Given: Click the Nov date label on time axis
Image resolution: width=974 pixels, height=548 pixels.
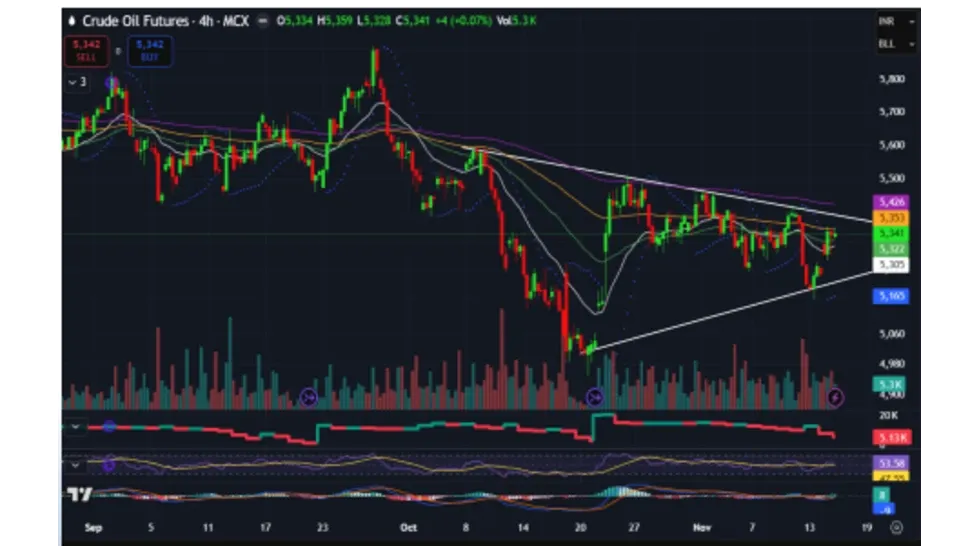Looking at the screenshot, I should 701,527.
